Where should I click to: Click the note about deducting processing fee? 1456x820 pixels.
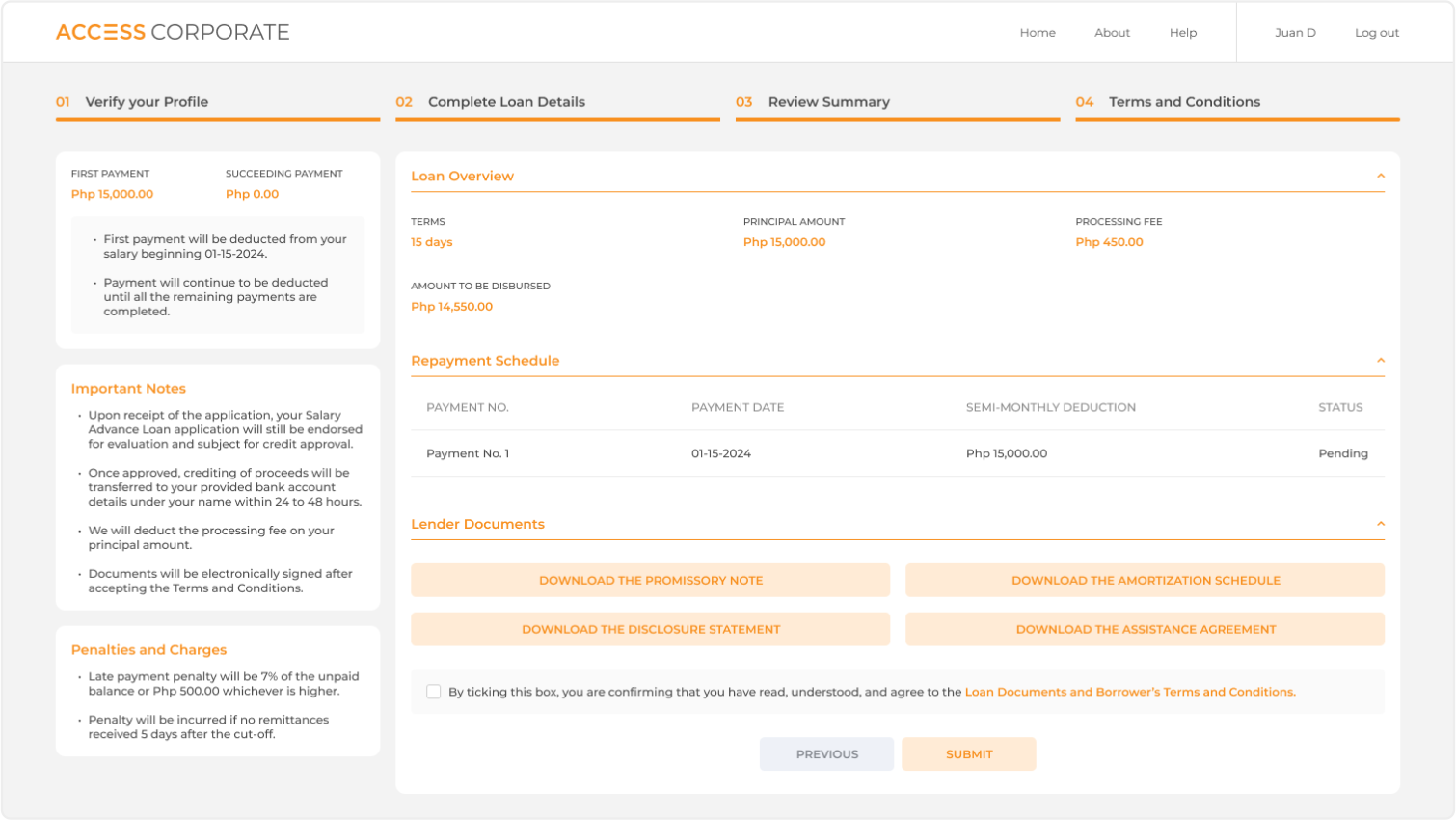click(211, 537)
